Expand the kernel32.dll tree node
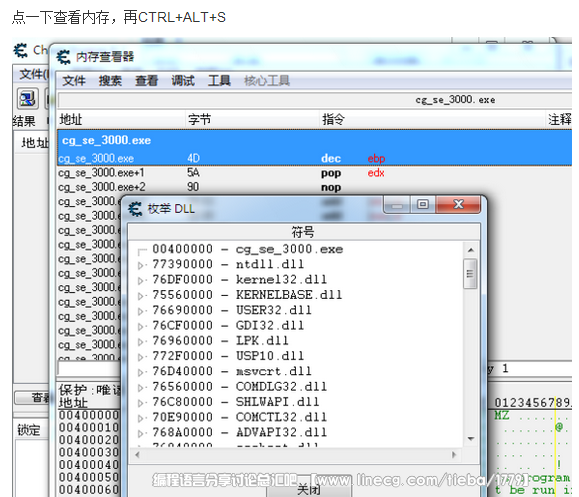 click(141, 281)
